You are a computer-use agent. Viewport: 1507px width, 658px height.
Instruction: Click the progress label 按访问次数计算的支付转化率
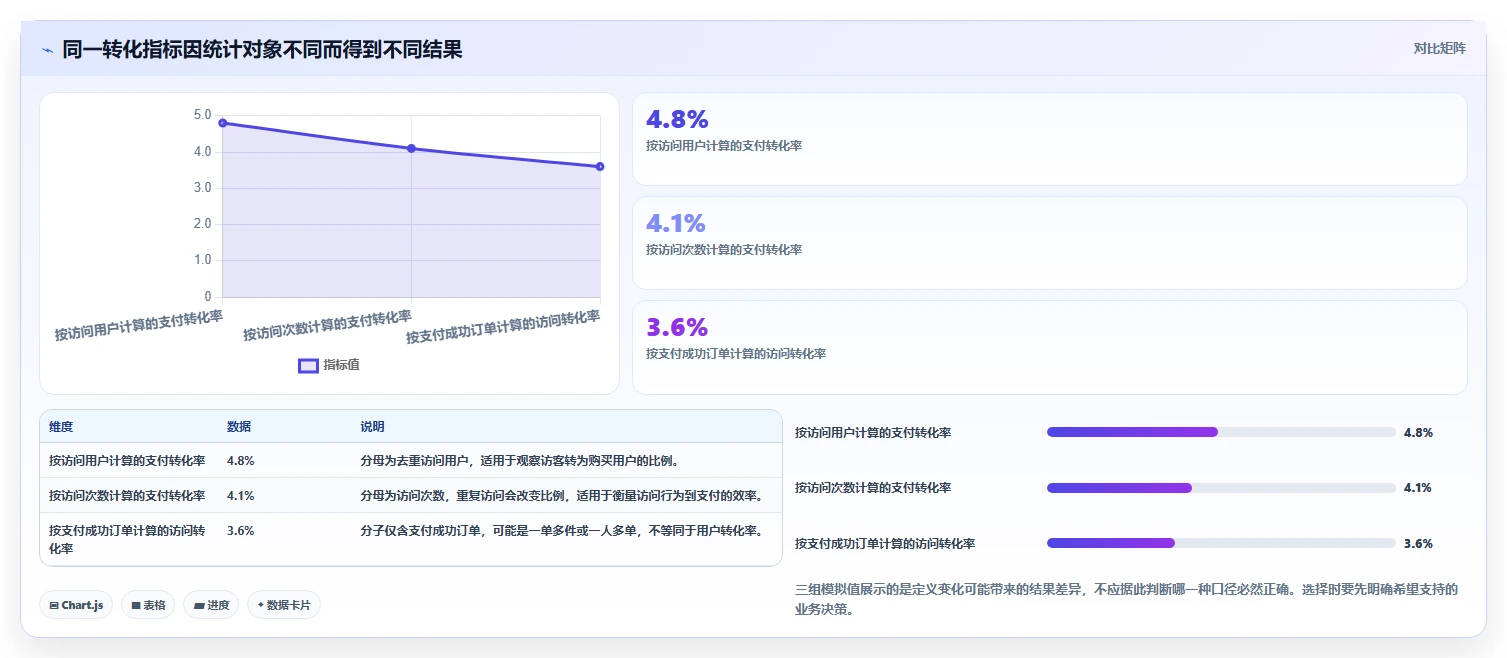pyautogui.click(x=873, y=488)
